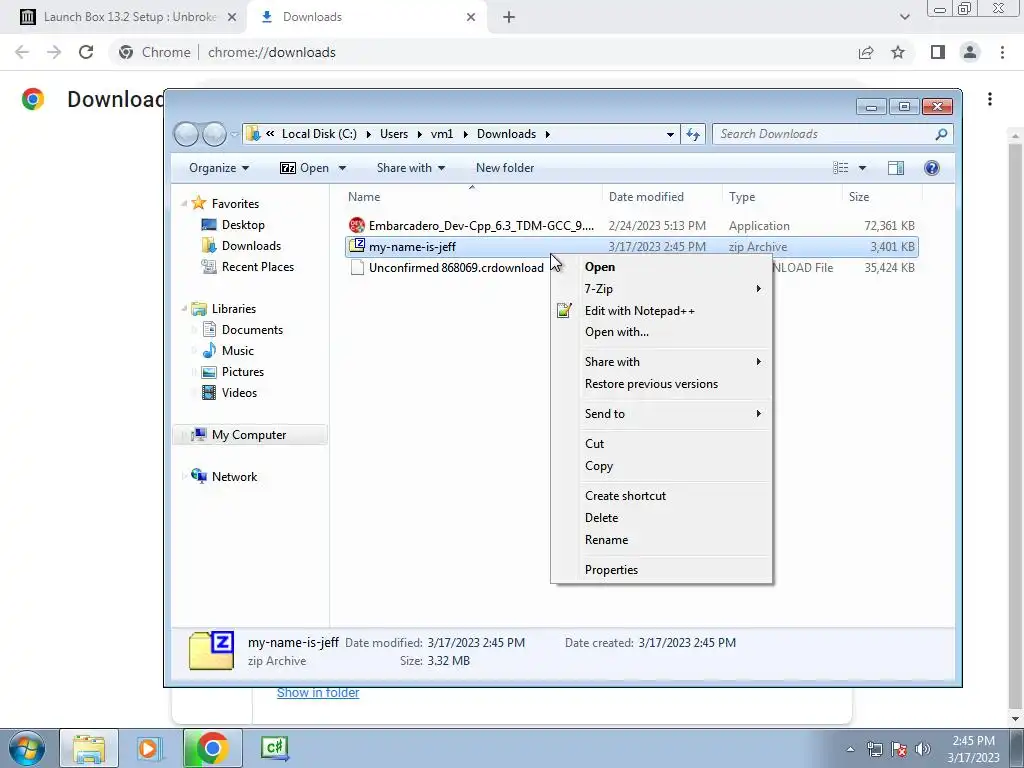This screenshot has width=1024, height=768.
Task: Click the Chrome reload page icon
Action: click(x=86, y=52)
